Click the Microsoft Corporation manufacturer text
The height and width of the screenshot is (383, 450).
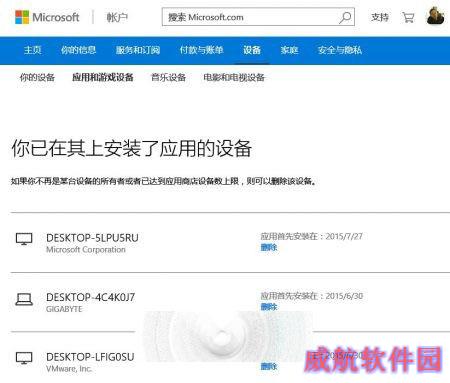point(86,250)
